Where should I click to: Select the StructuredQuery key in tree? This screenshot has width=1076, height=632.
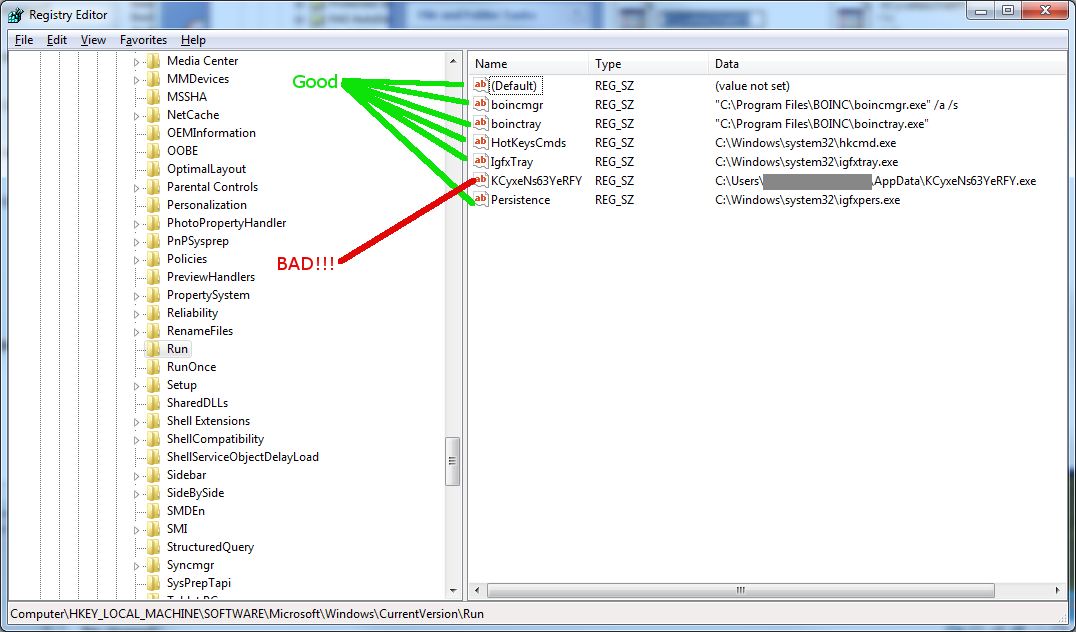[210, 547]
